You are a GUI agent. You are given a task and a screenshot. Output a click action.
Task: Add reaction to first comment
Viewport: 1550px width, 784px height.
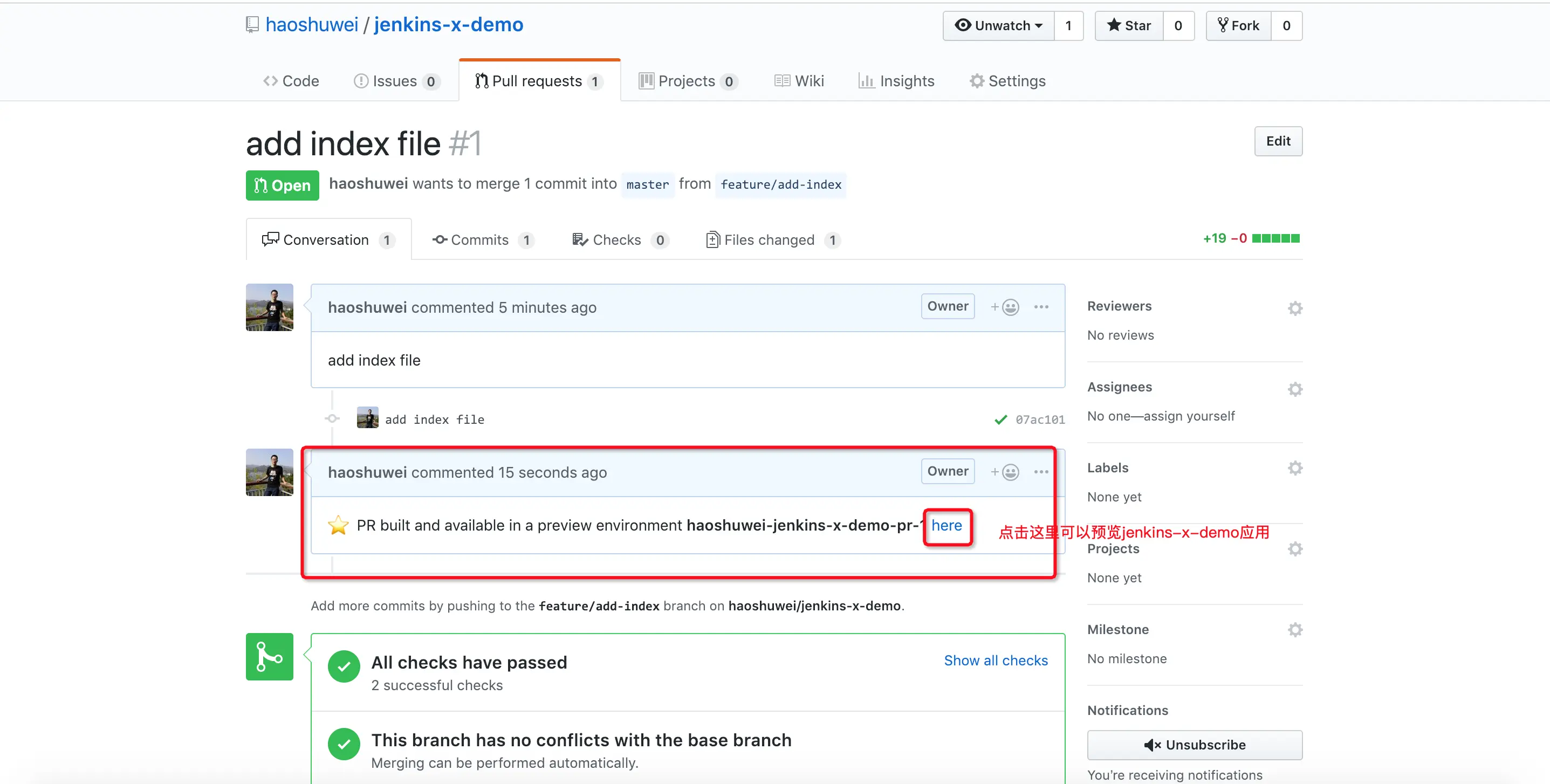(1005, 307)
